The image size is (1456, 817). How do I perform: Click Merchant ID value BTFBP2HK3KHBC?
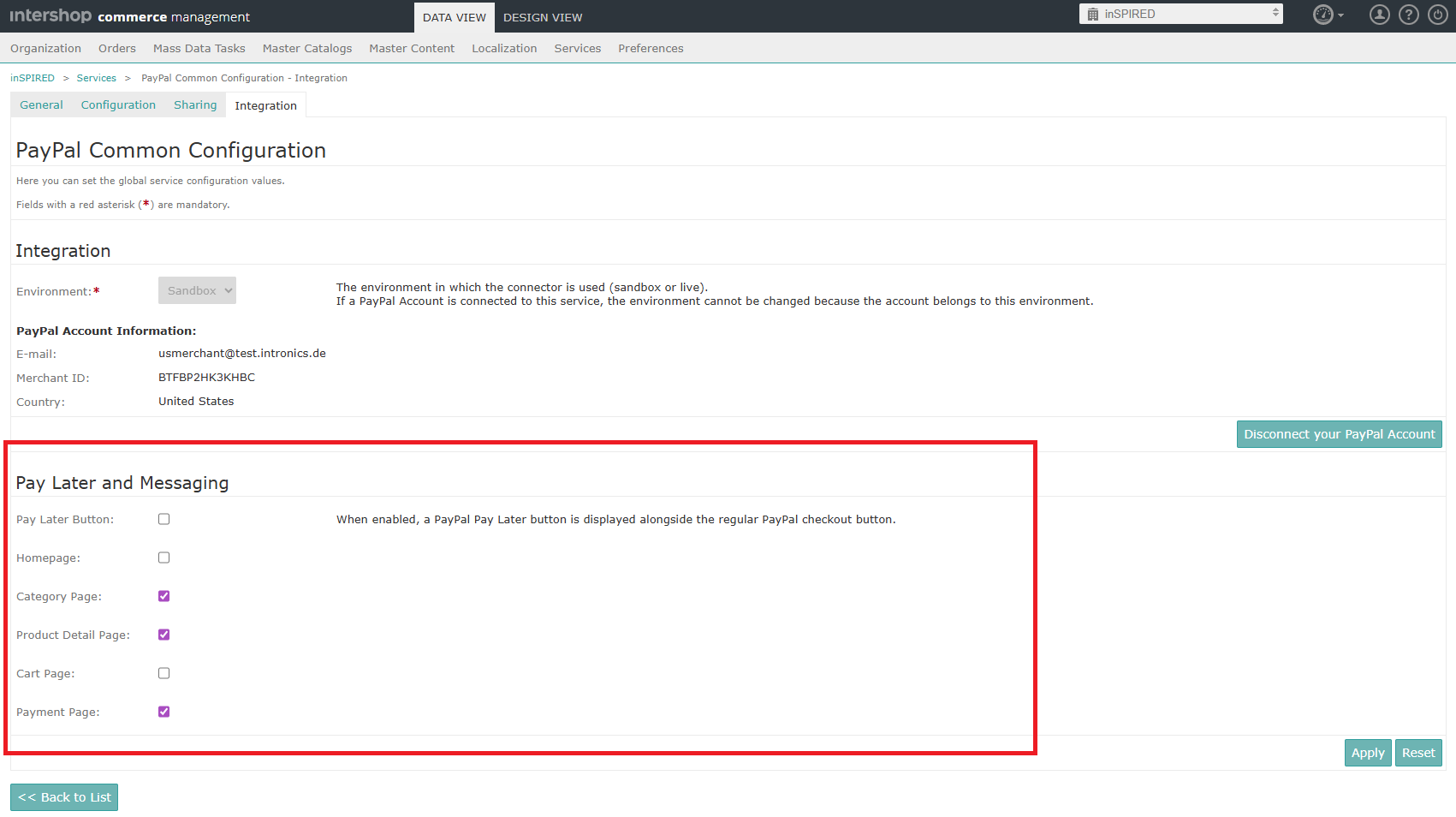(206, 377)
